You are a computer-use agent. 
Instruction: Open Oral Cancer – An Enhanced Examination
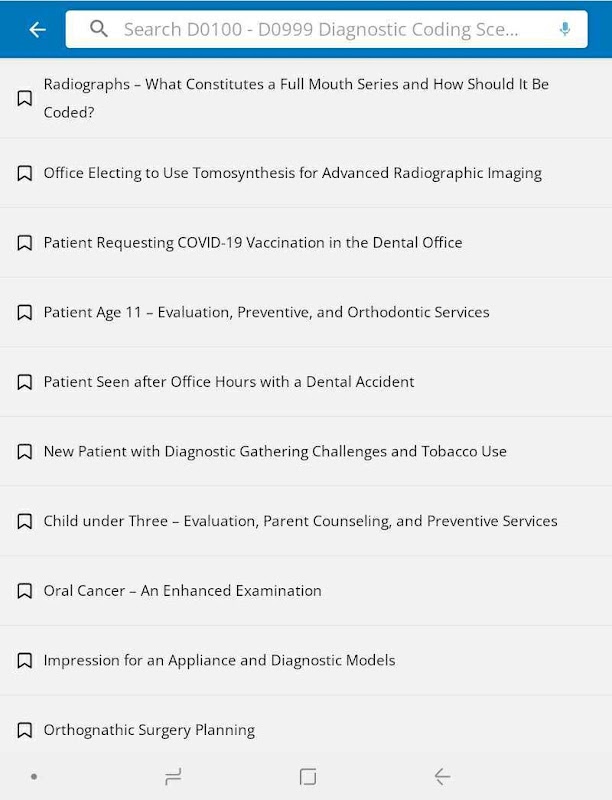182,591
